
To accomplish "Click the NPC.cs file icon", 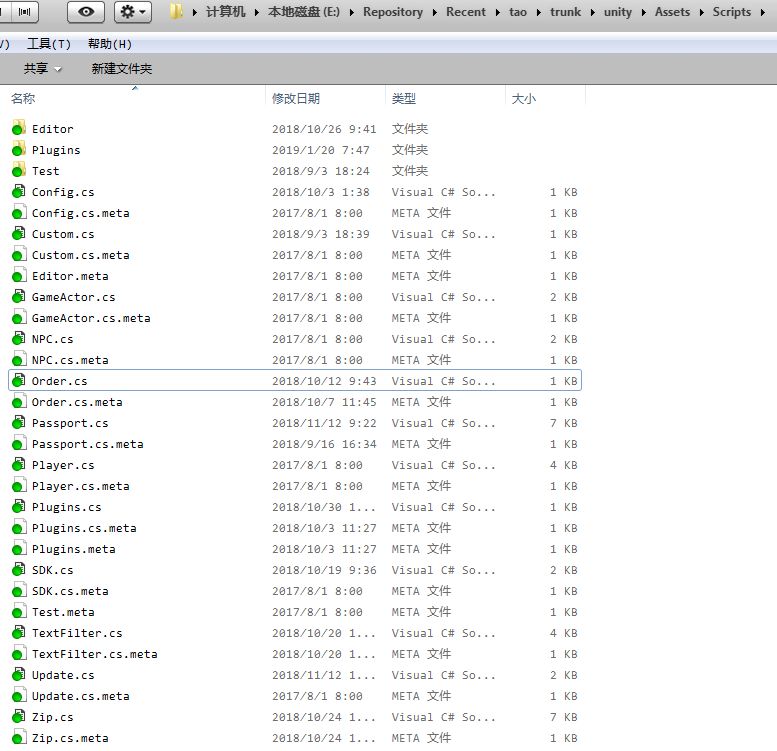I will 18,338.
